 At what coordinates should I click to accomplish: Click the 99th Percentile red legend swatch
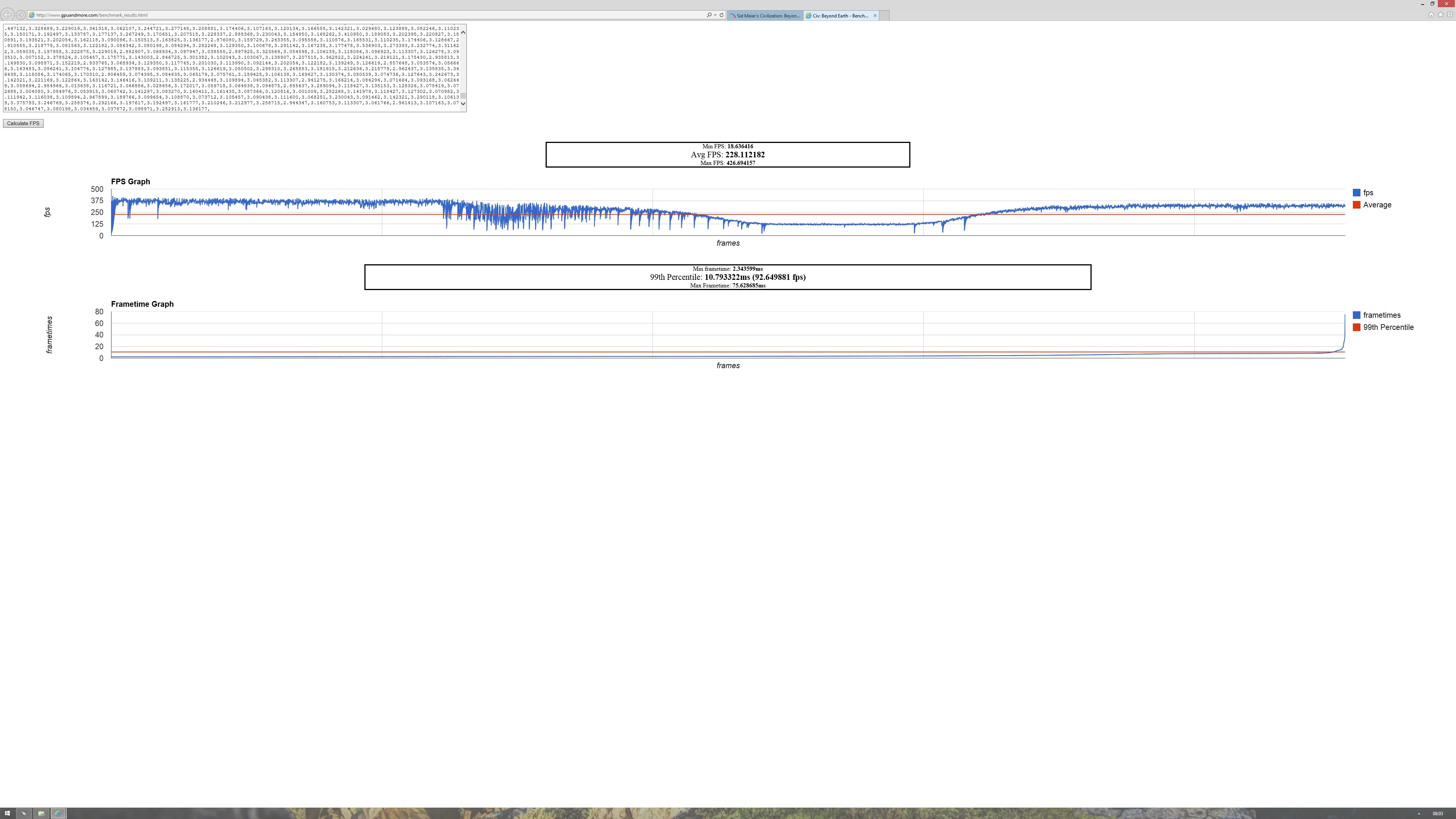click(x=1357, y=327)
